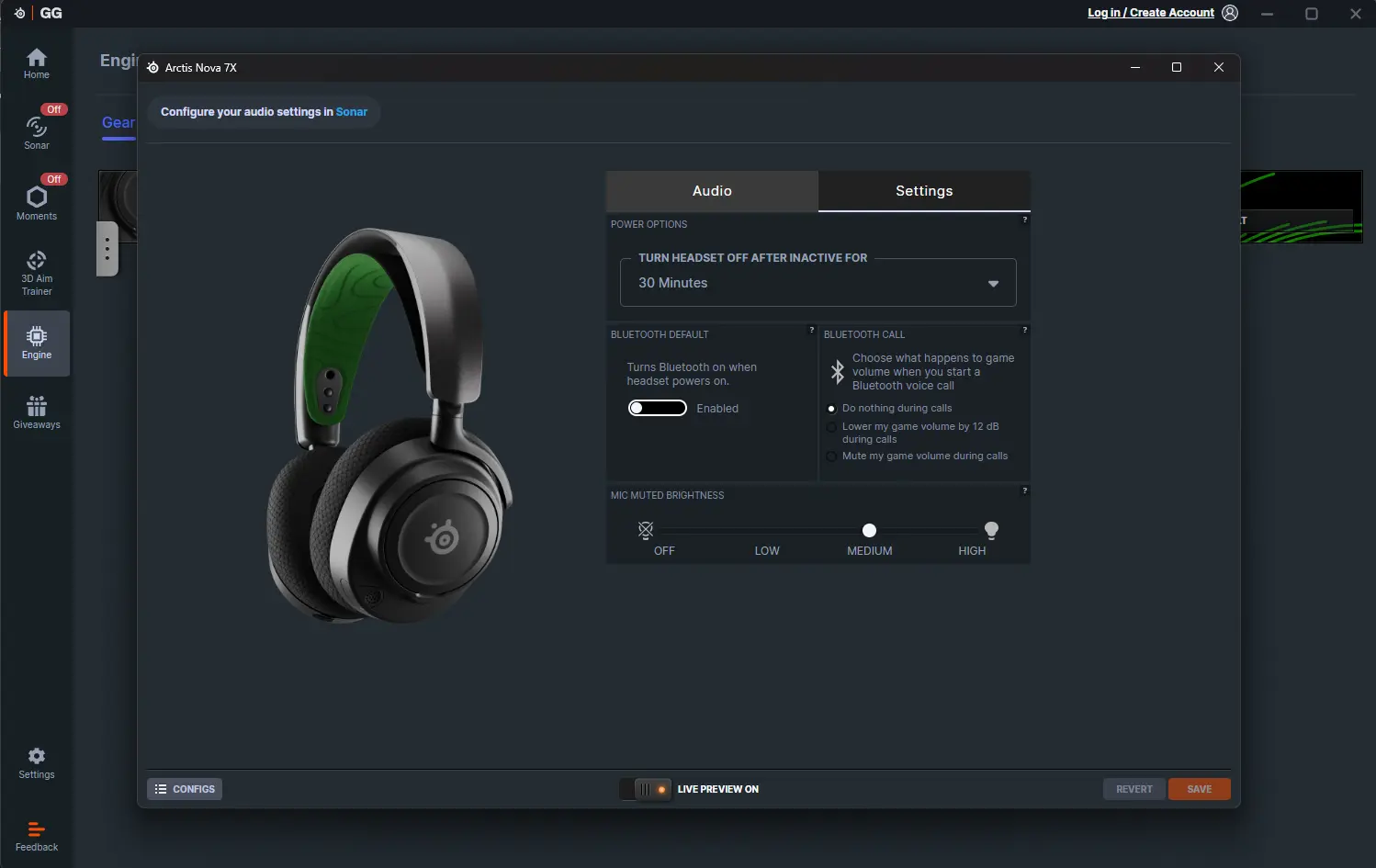
Task: Close the GG main window
Action: pos(1356,14)
